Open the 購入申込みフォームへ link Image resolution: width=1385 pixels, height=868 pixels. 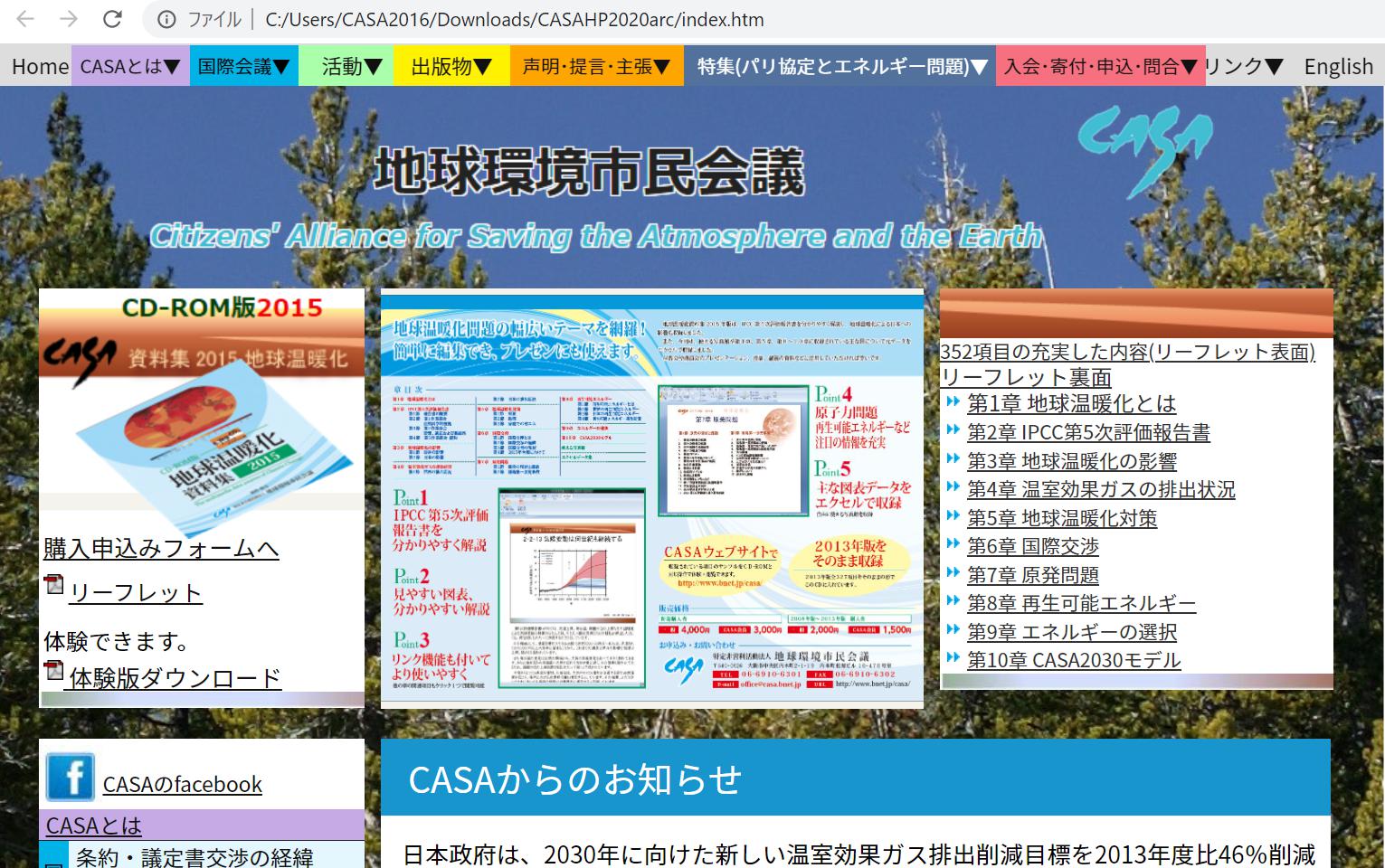point(161,548)
